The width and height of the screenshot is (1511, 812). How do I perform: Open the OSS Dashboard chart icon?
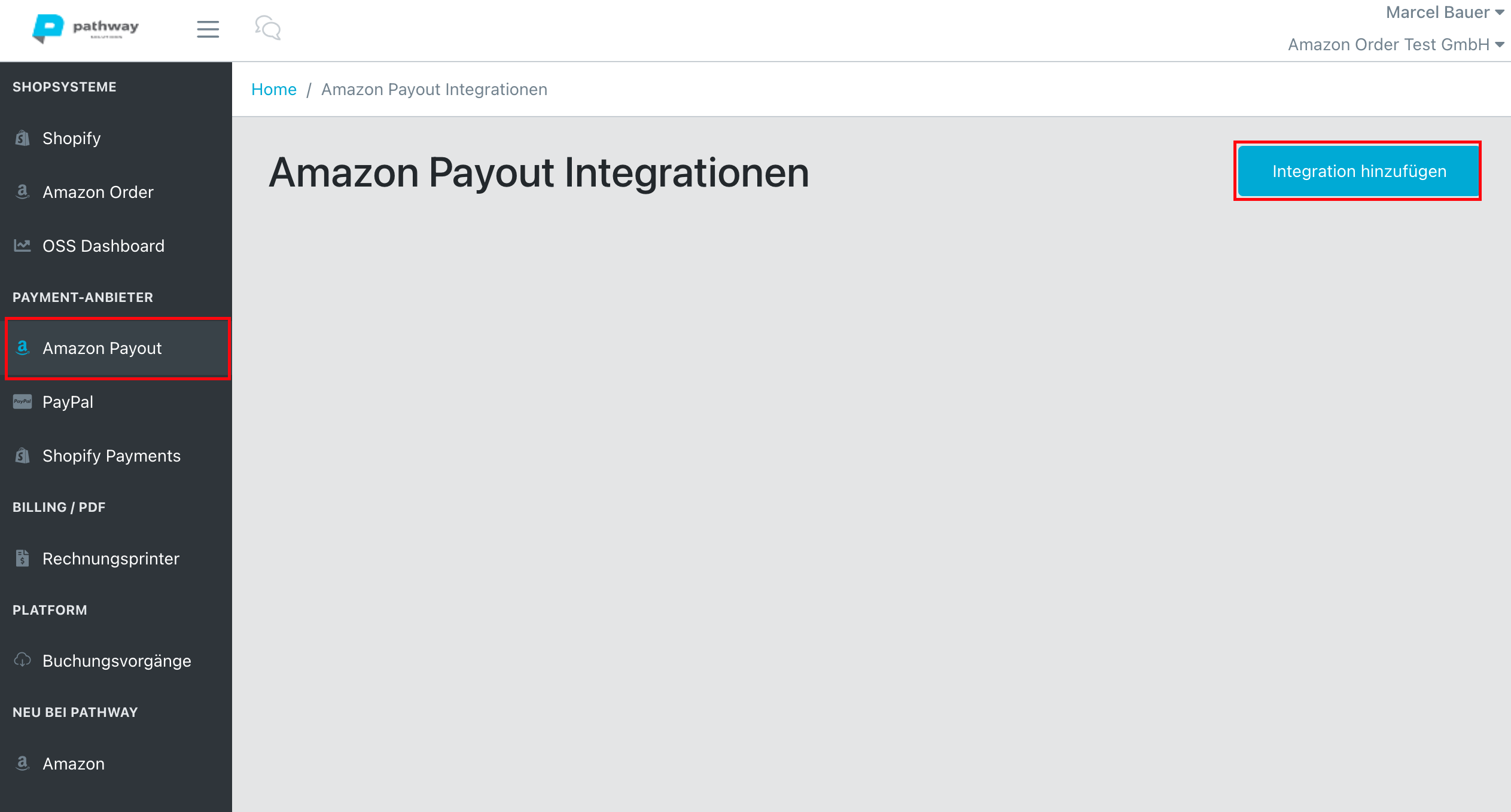point(22,245)
